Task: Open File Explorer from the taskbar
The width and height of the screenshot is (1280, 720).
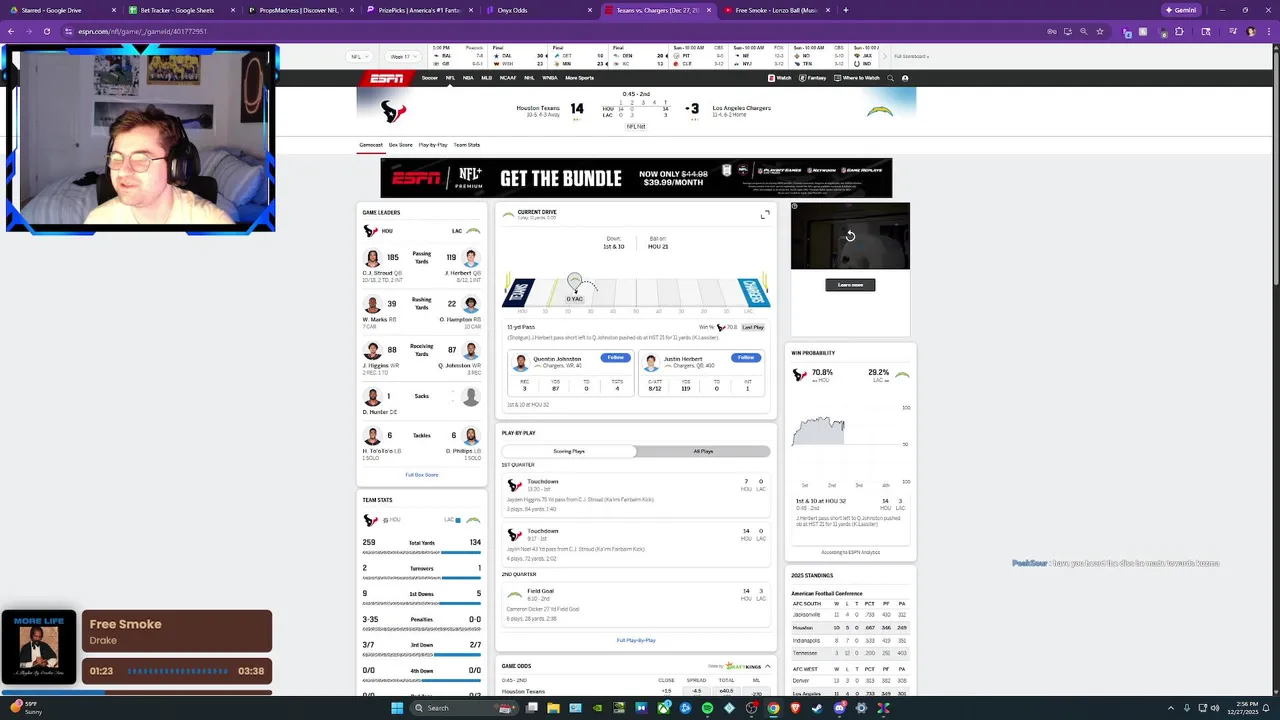Action: tap(553, 708)
